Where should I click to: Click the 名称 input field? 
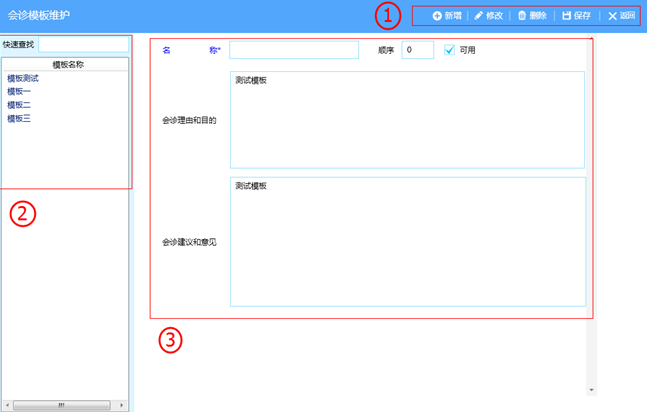pos(294,50)
